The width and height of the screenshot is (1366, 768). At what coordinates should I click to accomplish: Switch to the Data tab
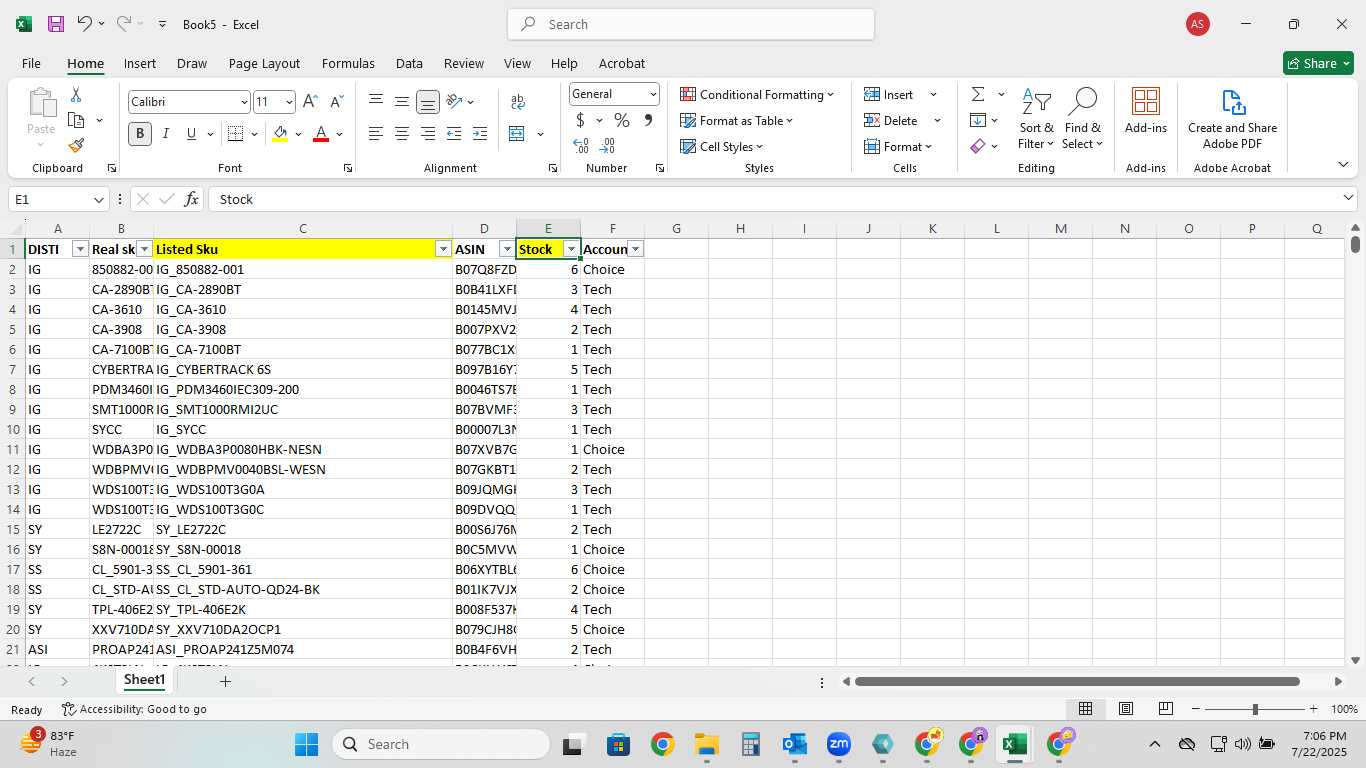(409, 63)
